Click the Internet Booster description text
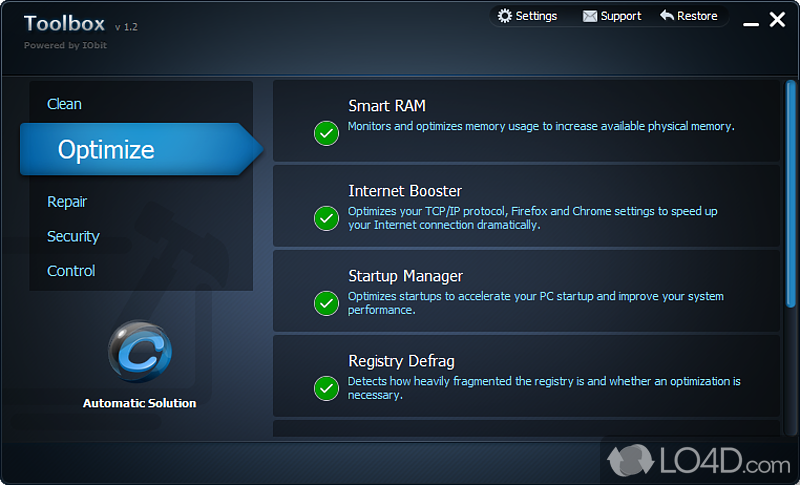 pos(533,218)
